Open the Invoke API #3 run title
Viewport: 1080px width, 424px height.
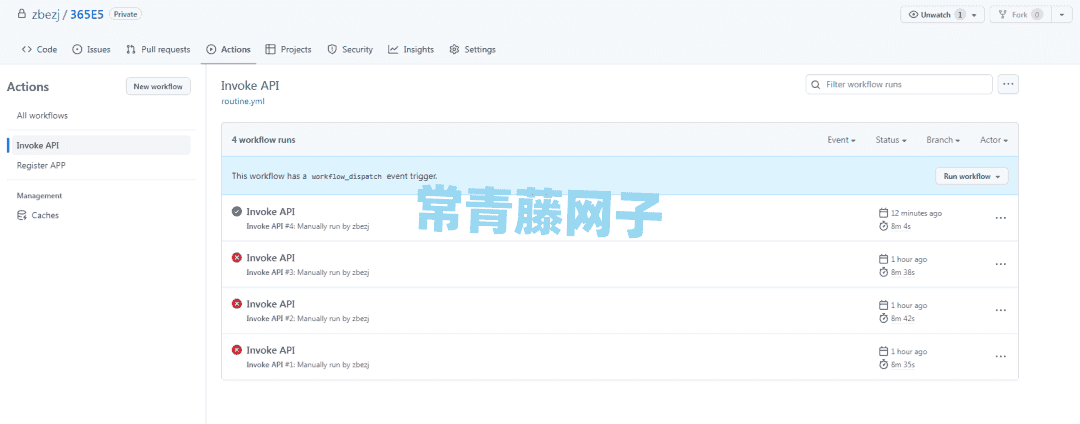coord(271,258)
